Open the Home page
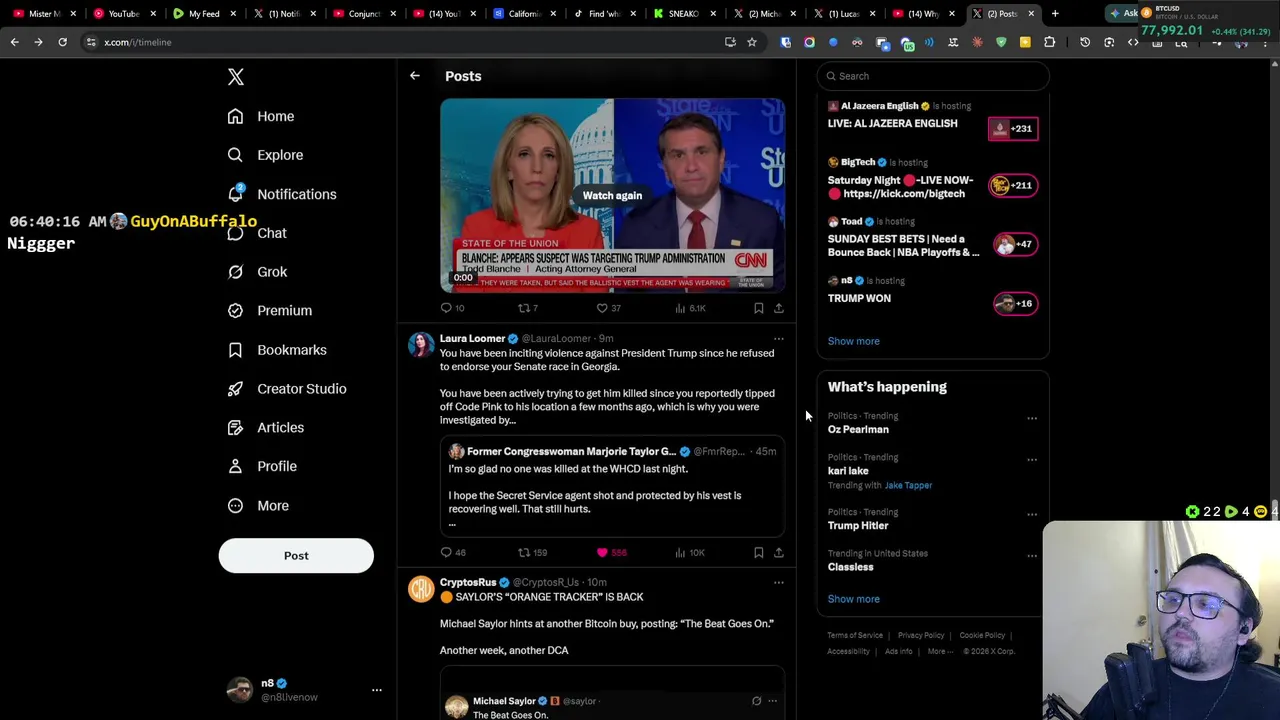Image resolution: width=1280 pixels, height=720 pixels. click(261, 116)
